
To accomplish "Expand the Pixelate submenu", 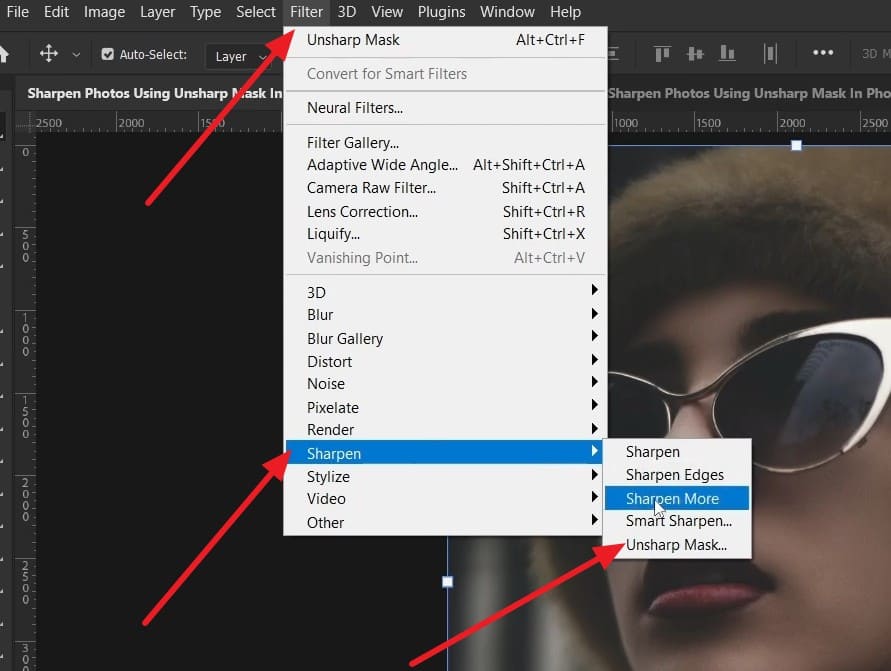I will (446, 407).
